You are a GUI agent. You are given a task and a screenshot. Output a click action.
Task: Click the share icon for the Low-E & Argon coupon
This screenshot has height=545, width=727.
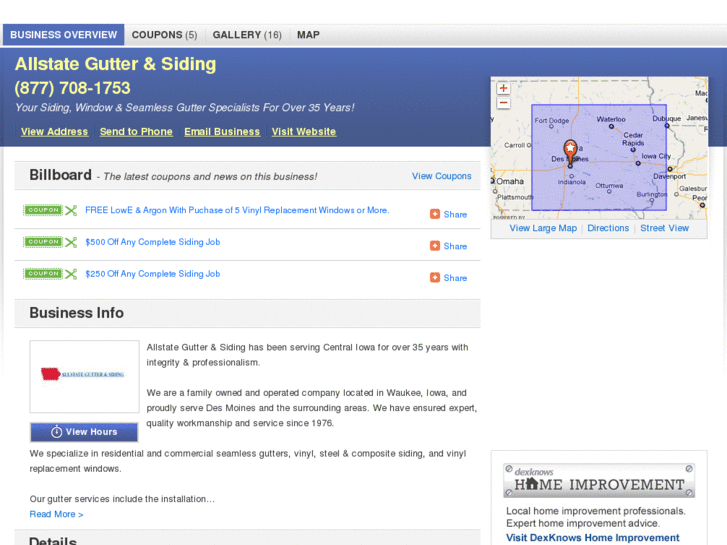(434, 214)
